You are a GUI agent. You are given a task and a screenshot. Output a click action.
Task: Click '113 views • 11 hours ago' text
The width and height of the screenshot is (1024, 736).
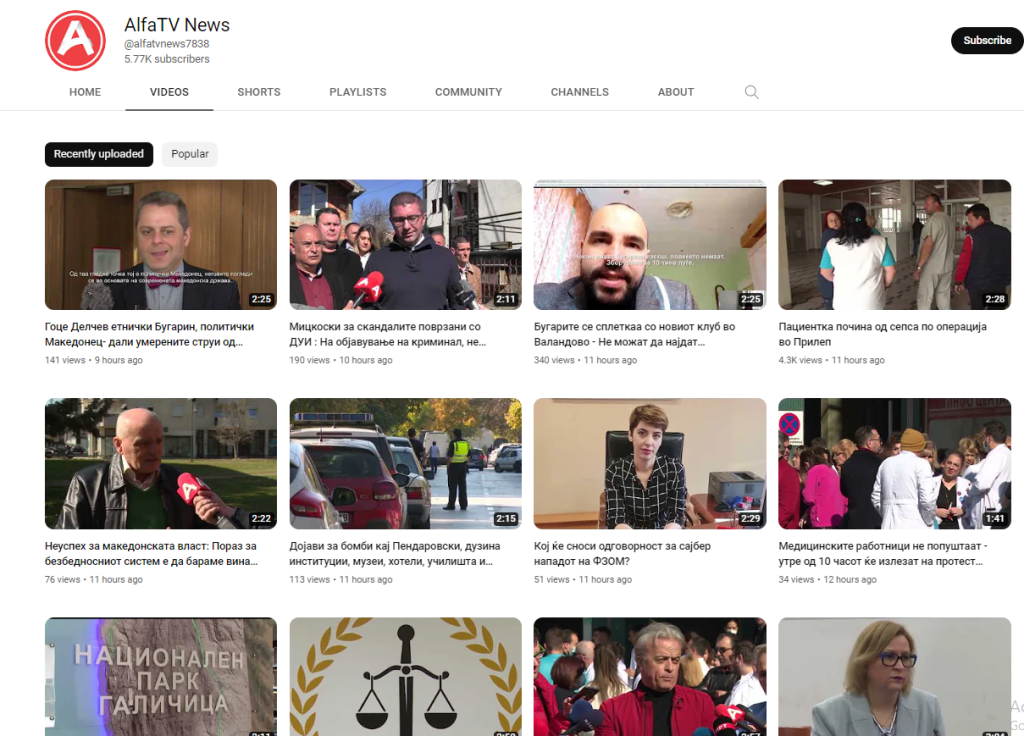(341, 579)
